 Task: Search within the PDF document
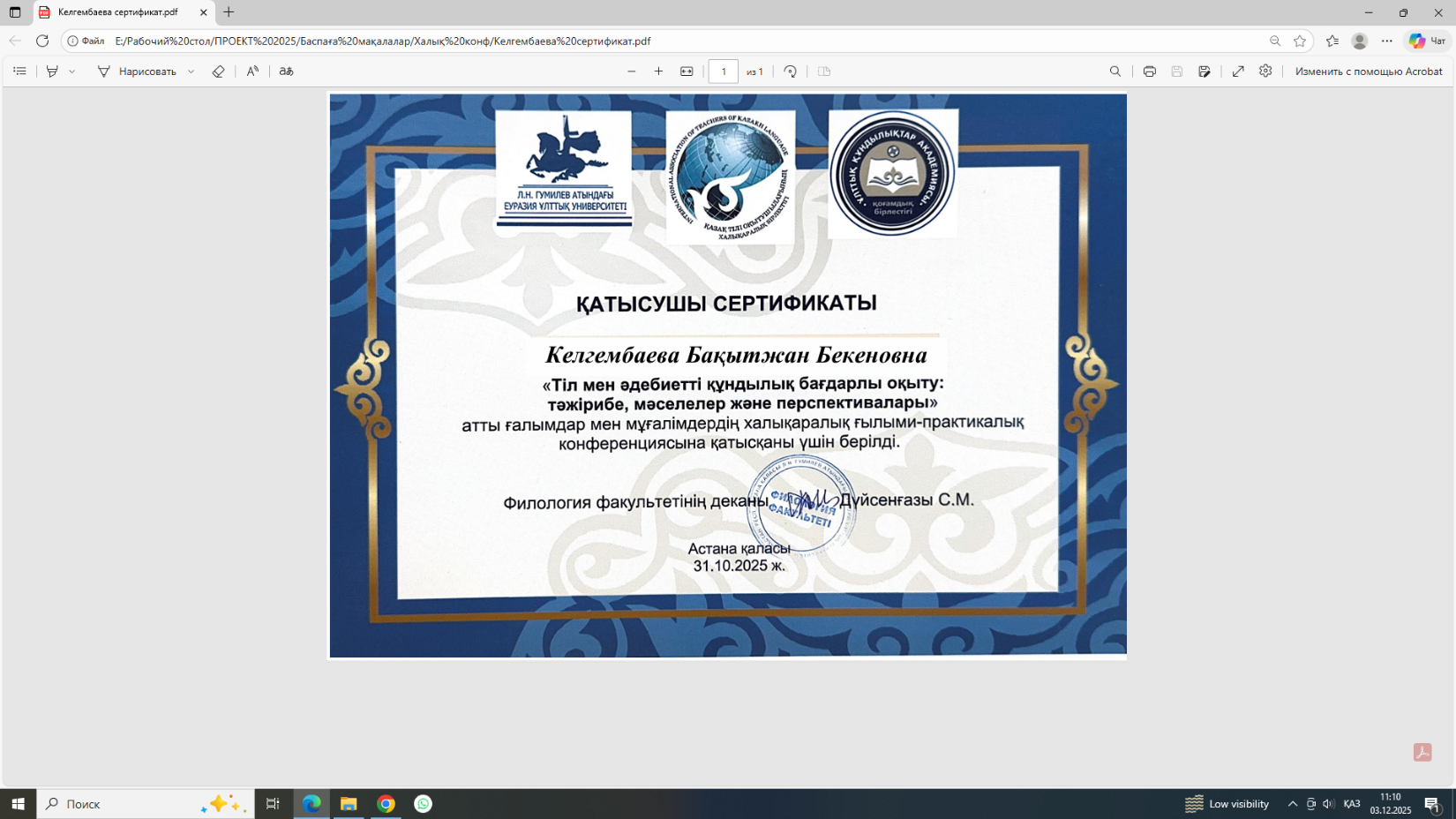pos(1115,71)
